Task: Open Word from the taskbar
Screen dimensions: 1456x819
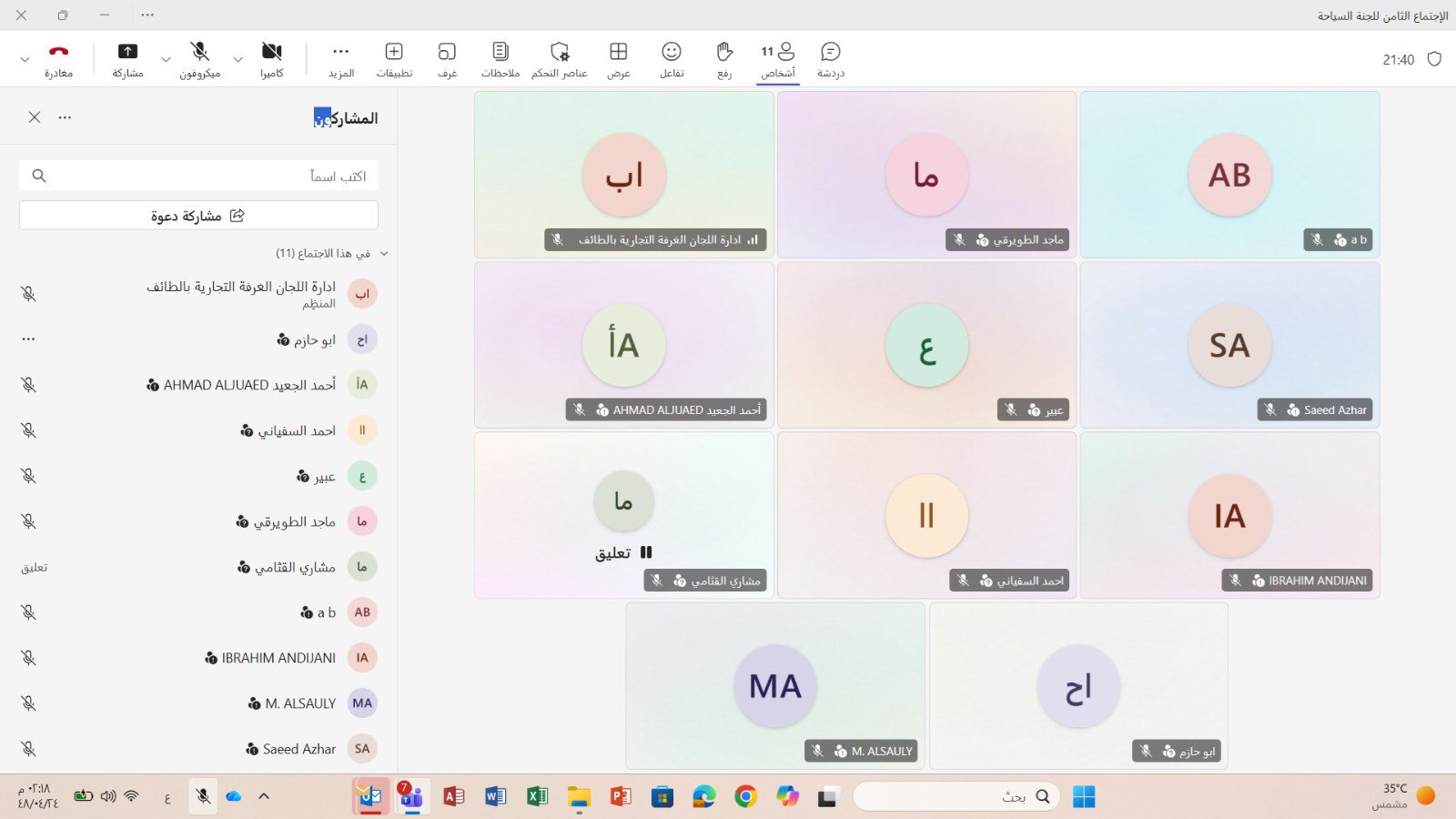Action: pos(495,796)
